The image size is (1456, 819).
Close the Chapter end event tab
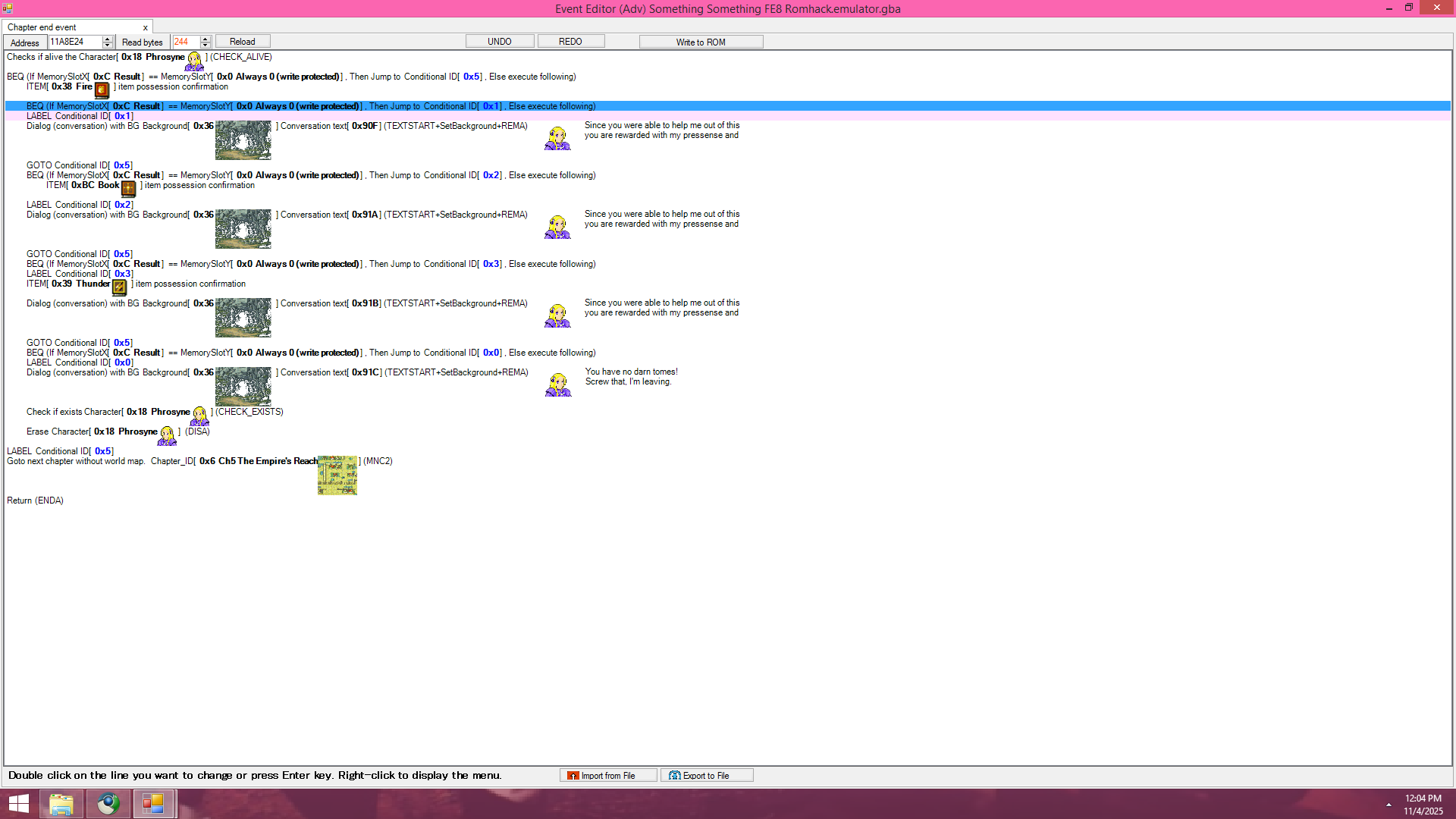tap(146, 27)
